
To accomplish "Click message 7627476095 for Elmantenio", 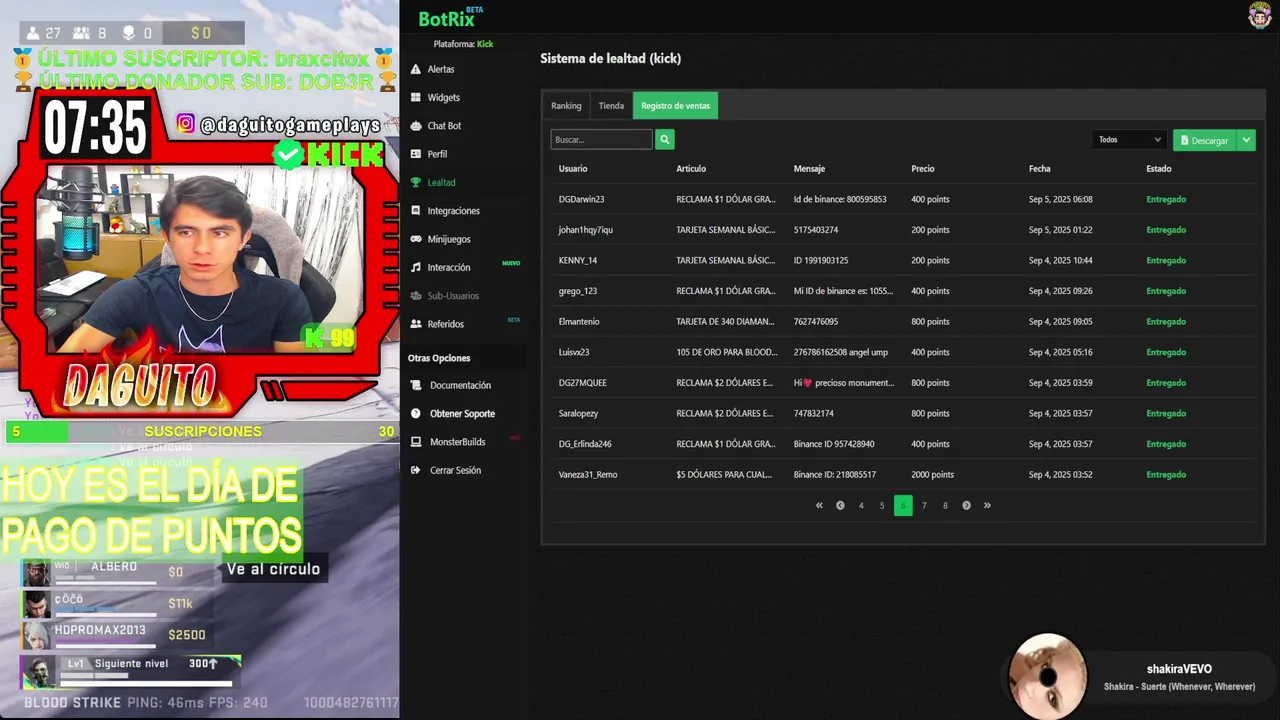I will click(x=816, y=322).
